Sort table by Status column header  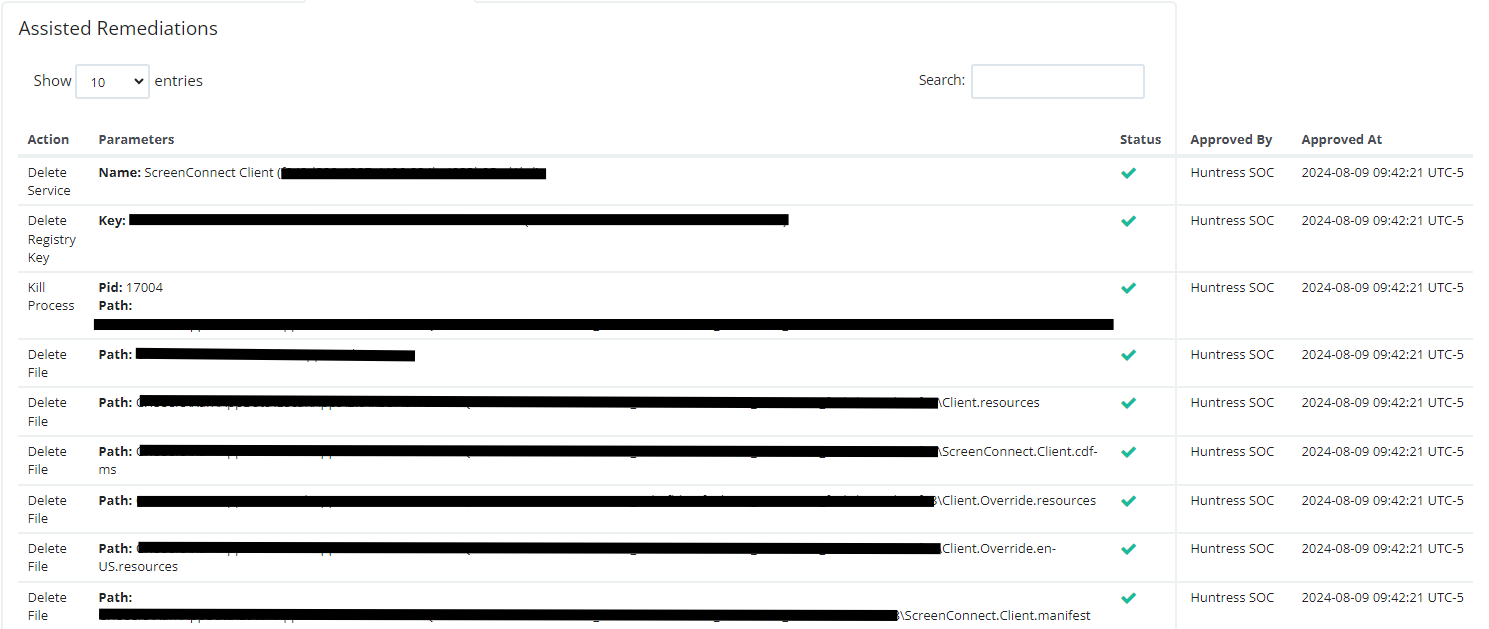click(x=1140, y=140)
